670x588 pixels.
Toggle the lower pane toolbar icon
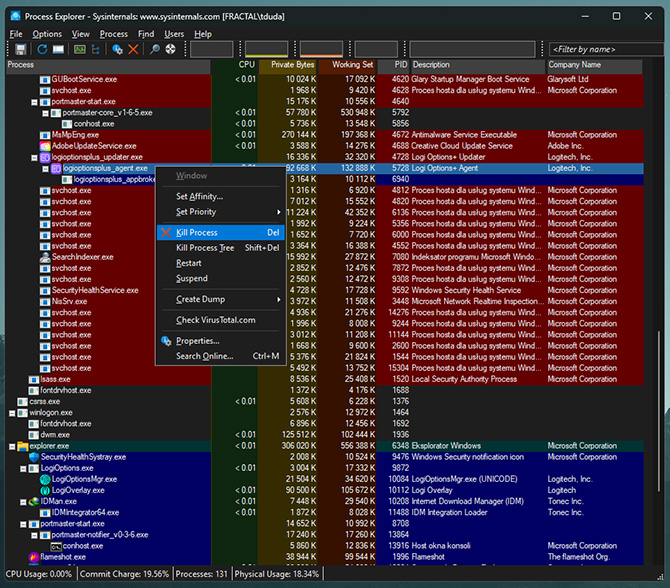coord(58,49)
